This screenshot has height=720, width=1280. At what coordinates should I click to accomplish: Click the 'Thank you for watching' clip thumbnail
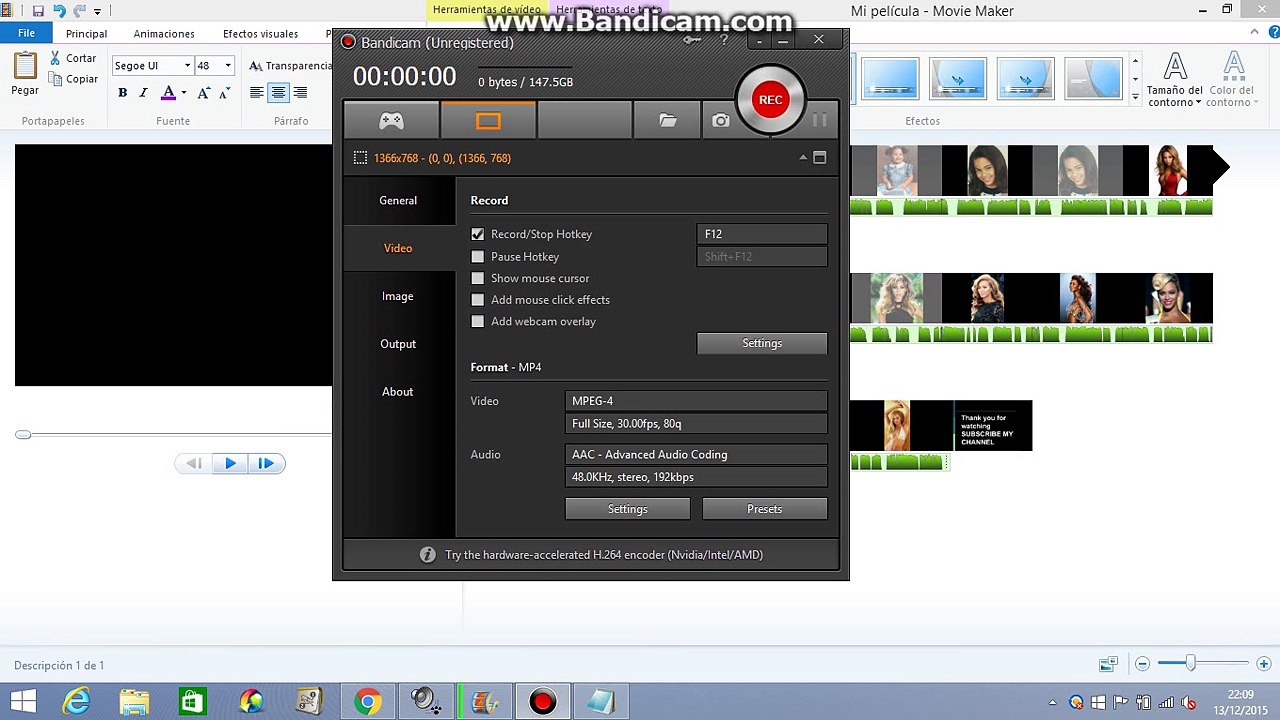coord(992,426)
